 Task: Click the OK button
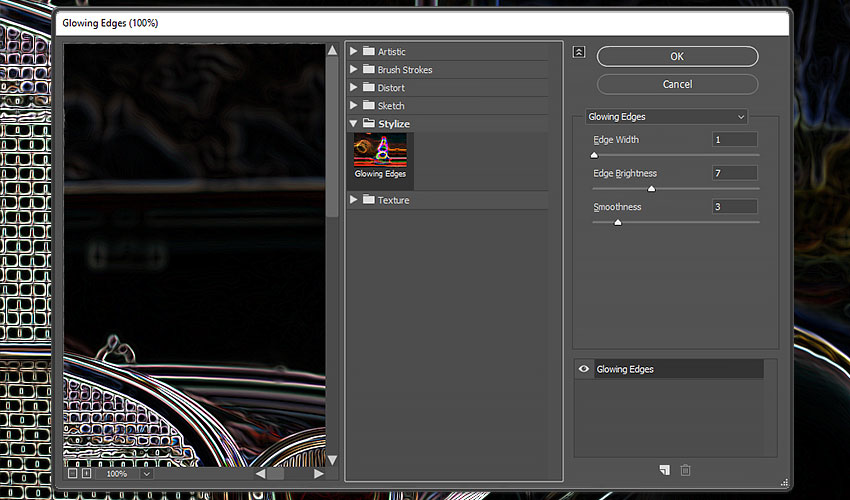[x=677, y=56]
